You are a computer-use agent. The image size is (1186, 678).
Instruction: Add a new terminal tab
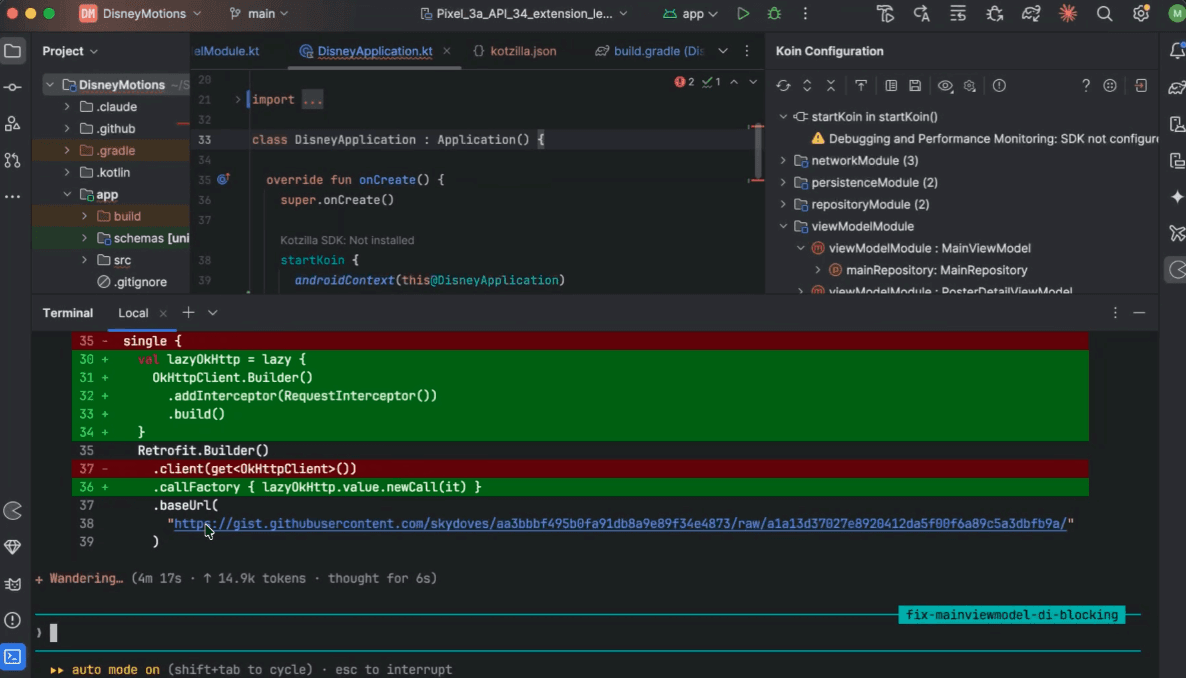point(188,313)
